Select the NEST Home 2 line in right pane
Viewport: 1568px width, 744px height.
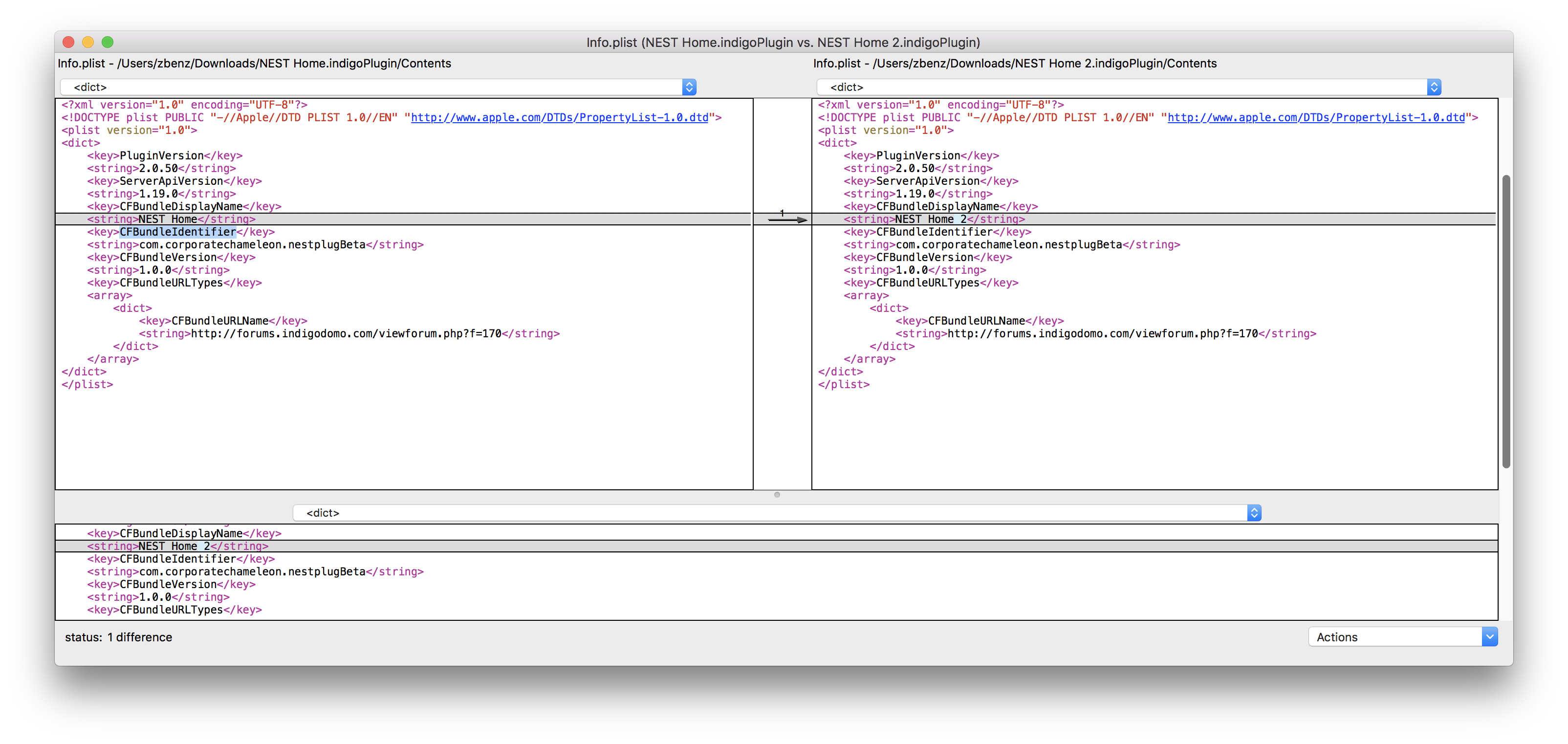pyautogui.click(x=1154, y=219)
